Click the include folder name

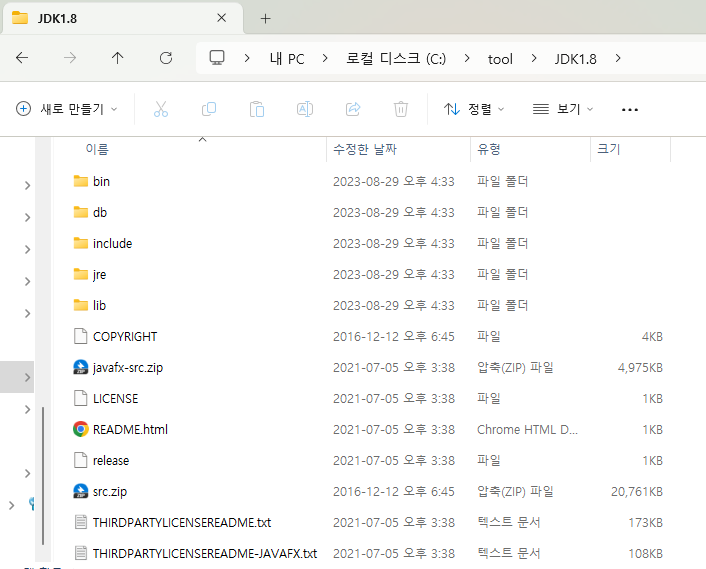coord(113,243)
